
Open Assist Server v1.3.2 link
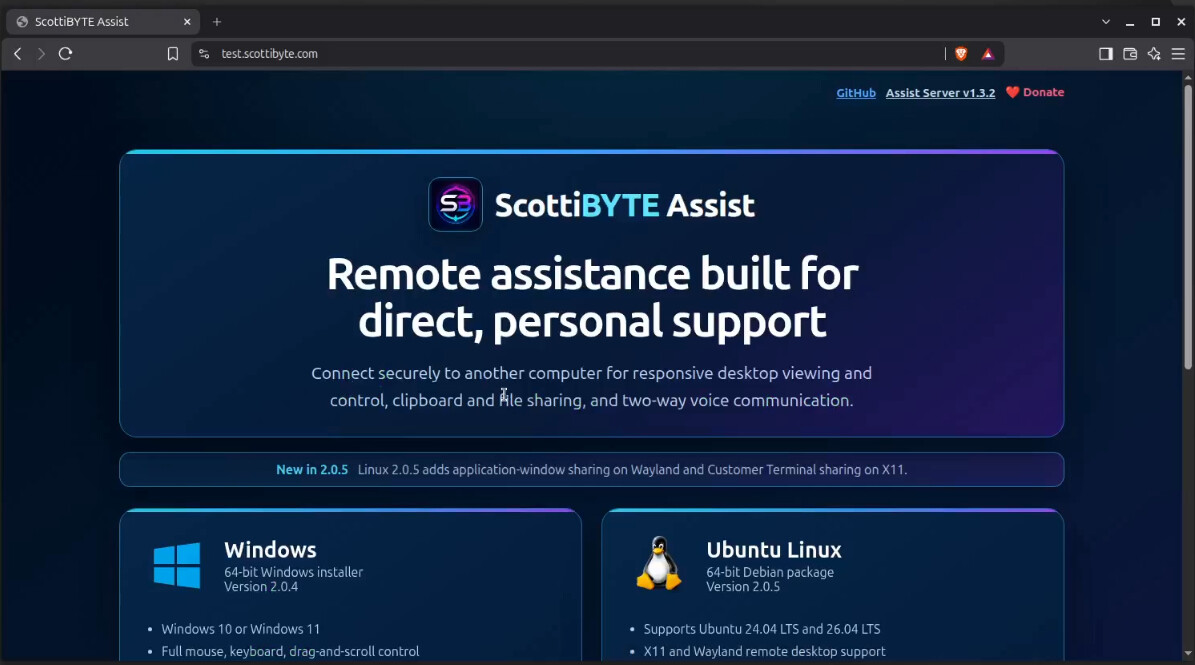point(940,93)
